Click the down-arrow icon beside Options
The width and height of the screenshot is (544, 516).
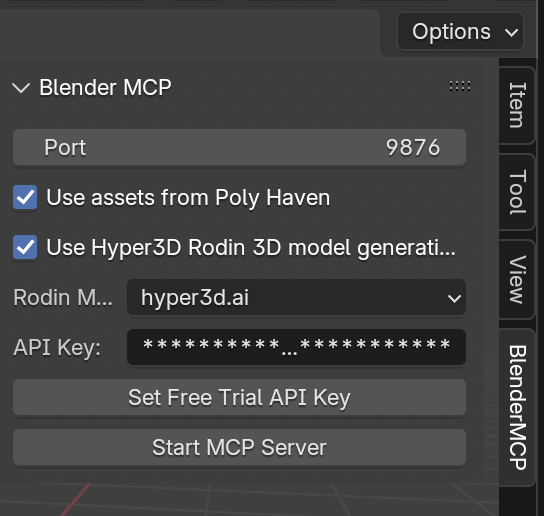(x=511, y=33)
